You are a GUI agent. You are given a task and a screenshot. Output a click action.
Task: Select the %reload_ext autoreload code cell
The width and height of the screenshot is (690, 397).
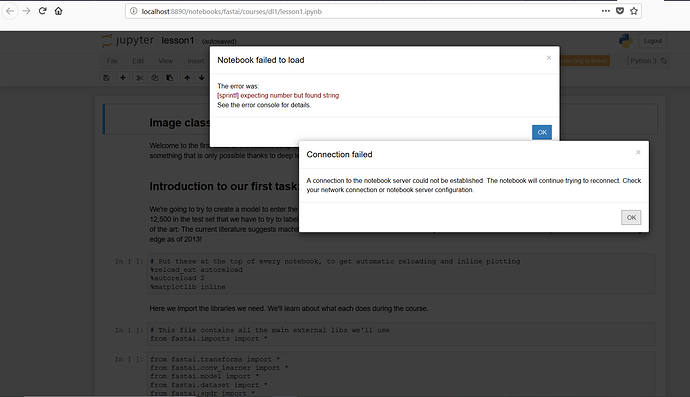point(402,274)
